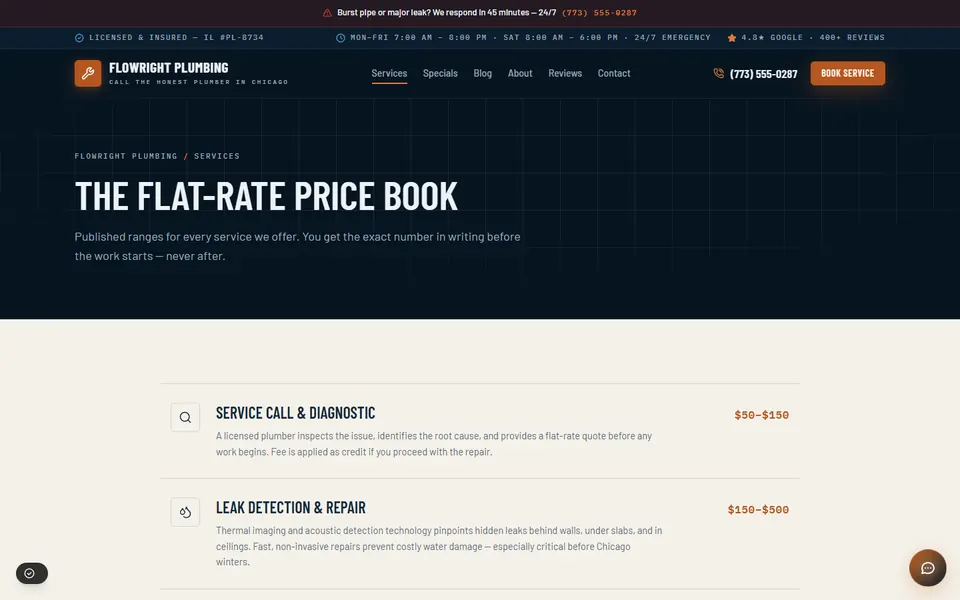Click the phone icon in the header
Screen dimensions: 960x600
(718, 73)
